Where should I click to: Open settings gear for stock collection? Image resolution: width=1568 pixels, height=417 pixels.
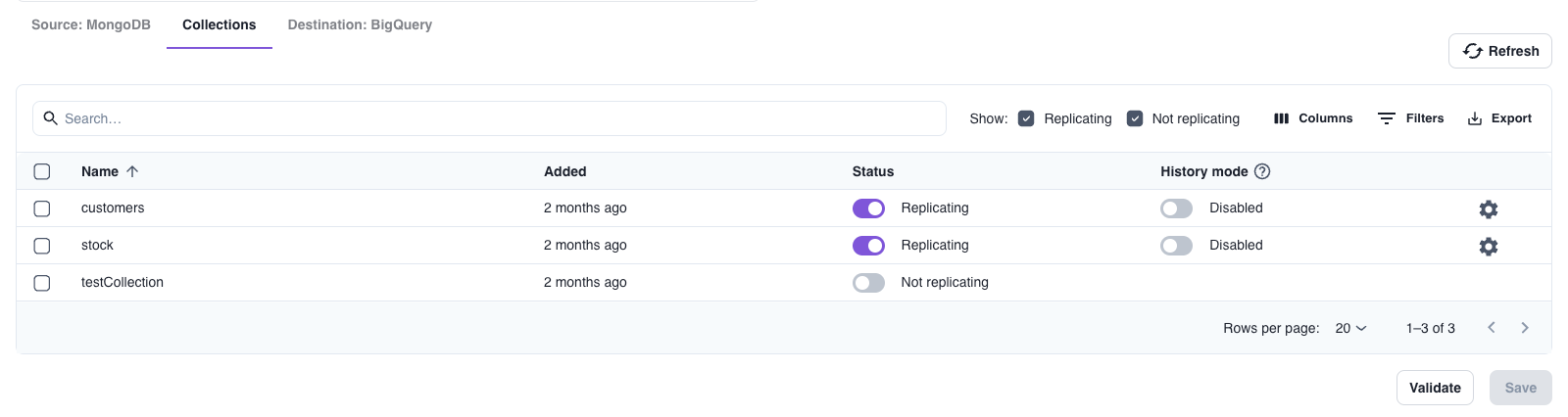pyautogui.click(x=1488, y=246)
